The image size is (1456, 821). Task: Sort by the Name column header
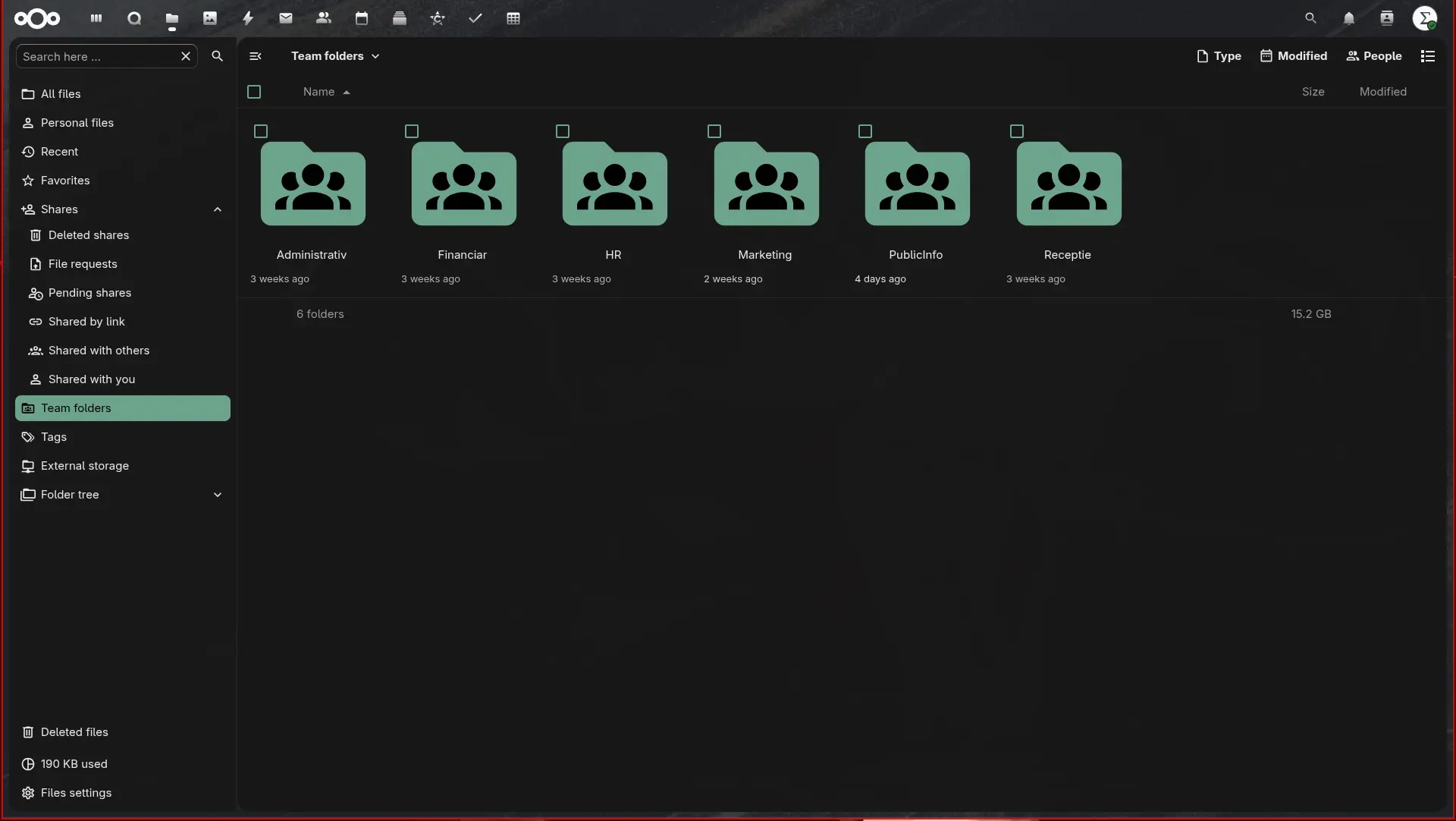(x=326, y=92)
